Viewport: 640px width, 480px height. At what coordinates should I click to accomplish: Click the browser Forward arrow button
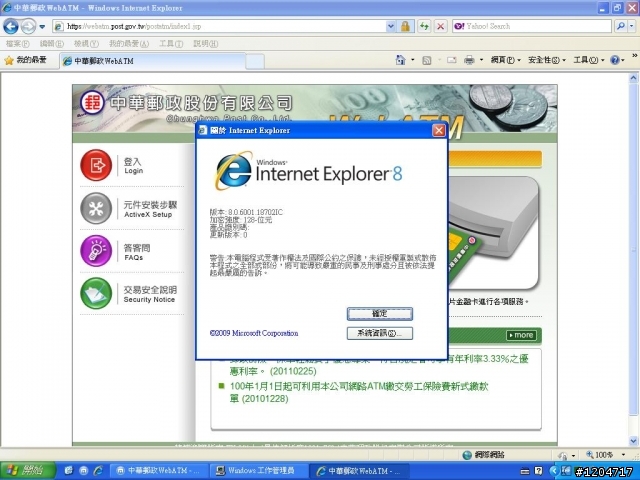click(x=28, y=27)
